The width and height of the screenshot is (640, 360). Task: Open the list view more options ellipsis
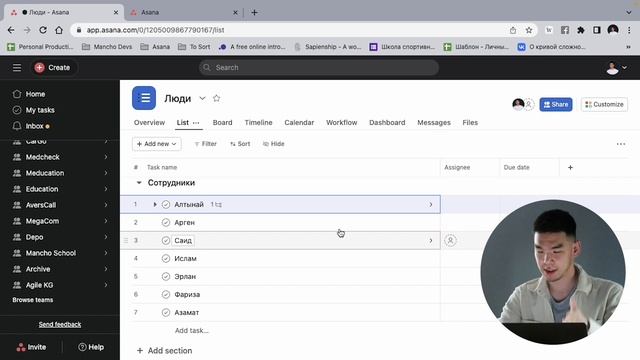(x=621, y=144)
